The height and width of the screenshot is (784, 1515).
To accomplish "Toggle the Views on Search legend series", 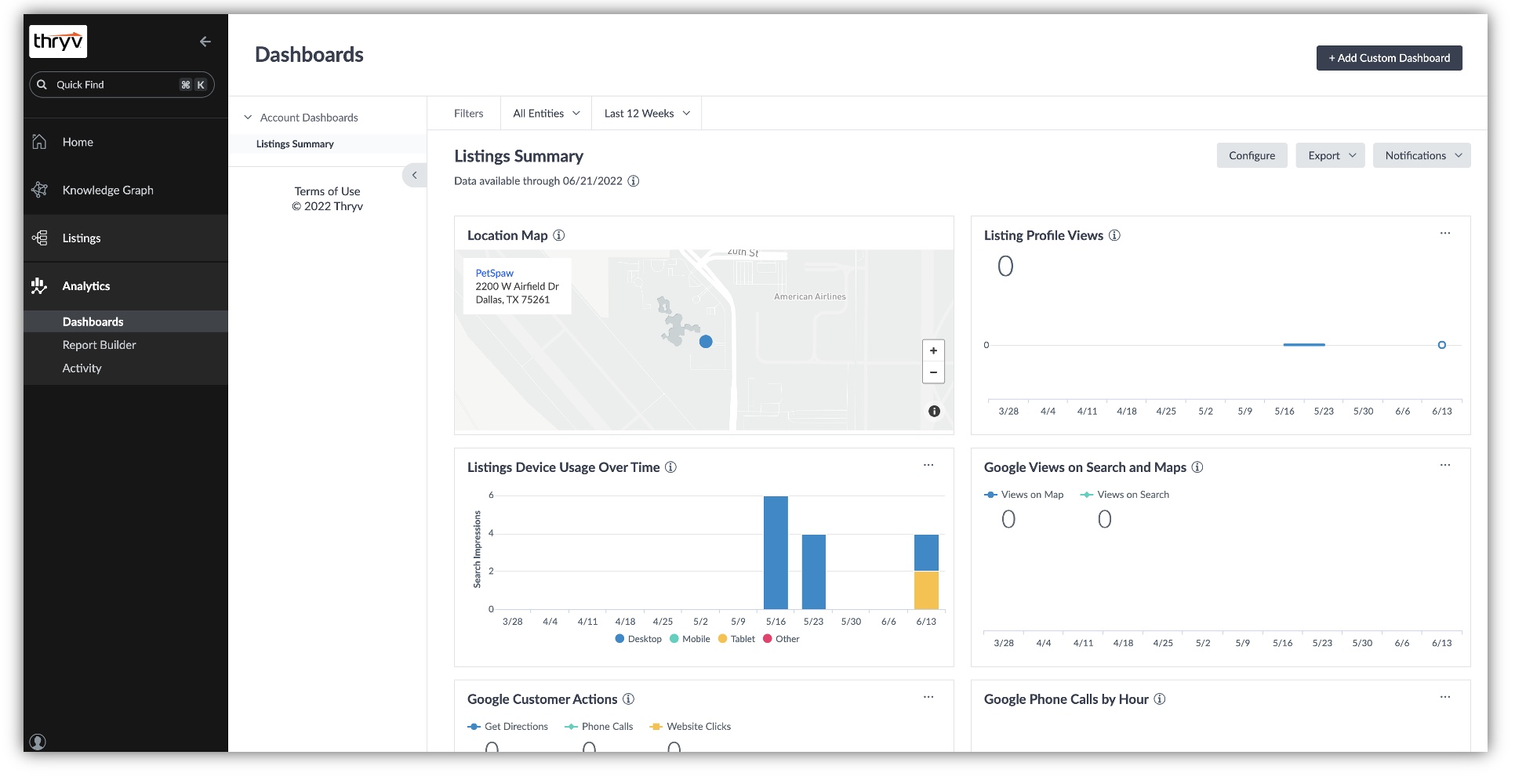I will pyautogui.click(x=1124, y=495).
